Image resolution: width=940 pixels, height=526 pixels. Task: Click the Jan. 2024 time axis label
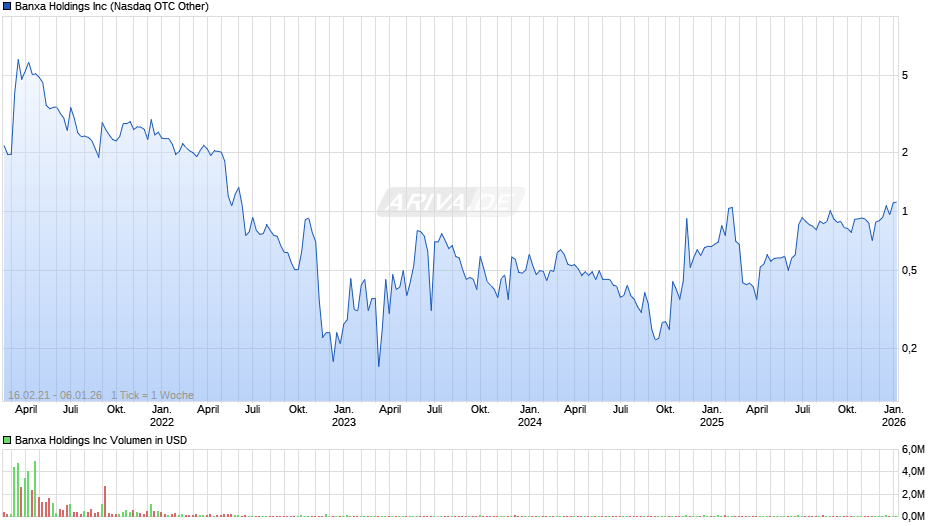(x=529, y=416)
